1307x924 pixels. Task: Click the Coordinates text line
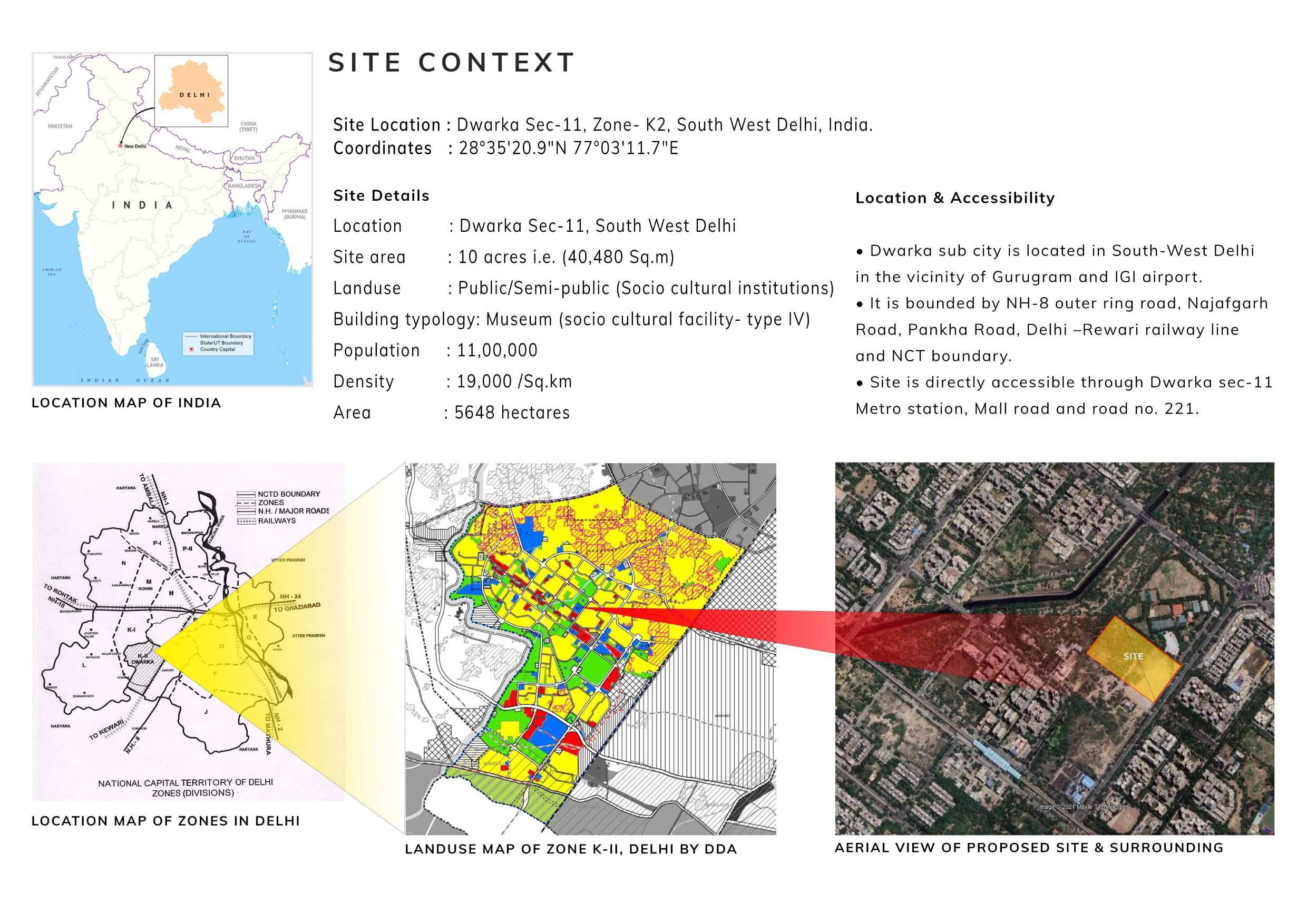505,149
